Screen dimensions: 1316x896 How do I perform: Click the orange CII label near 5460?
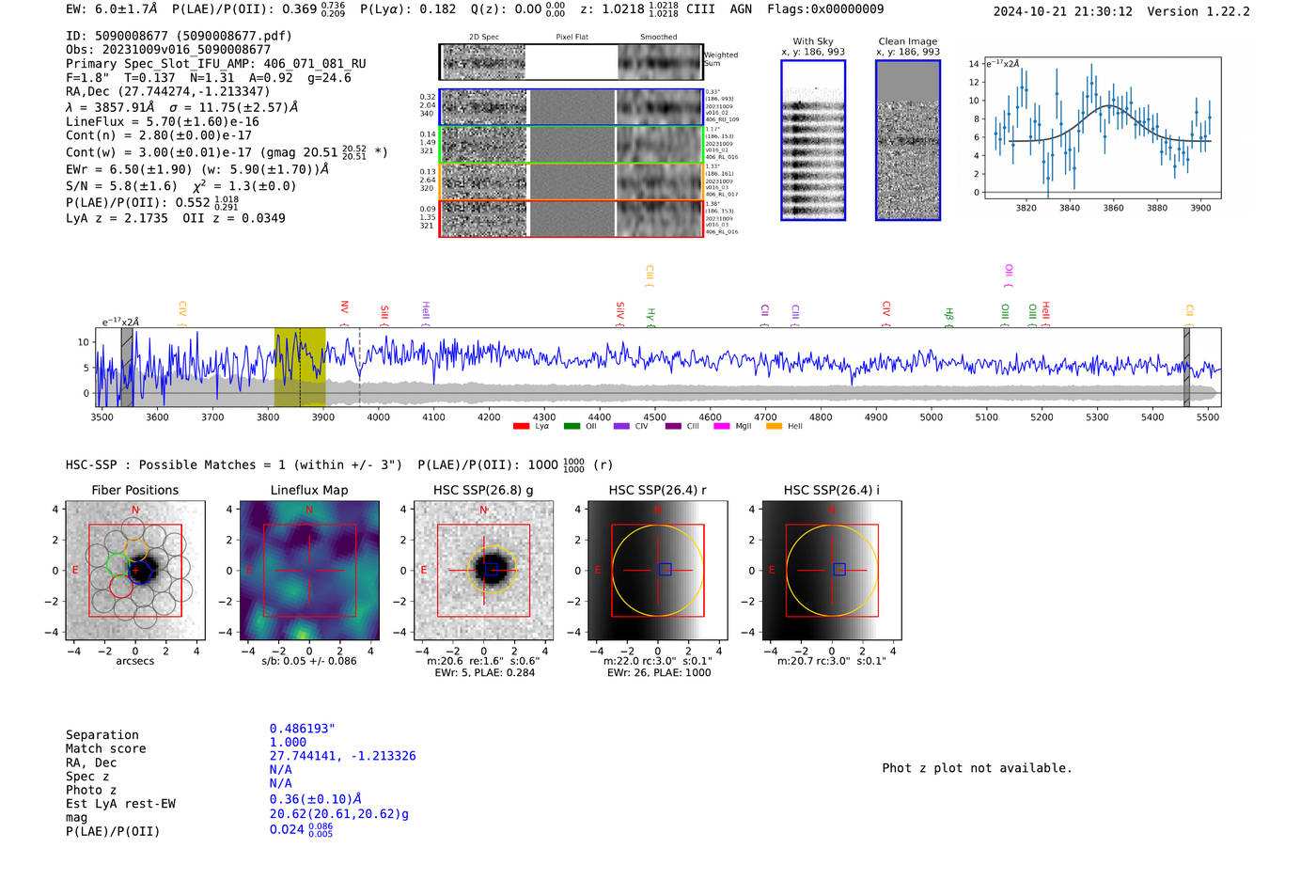pos(1189,314)
